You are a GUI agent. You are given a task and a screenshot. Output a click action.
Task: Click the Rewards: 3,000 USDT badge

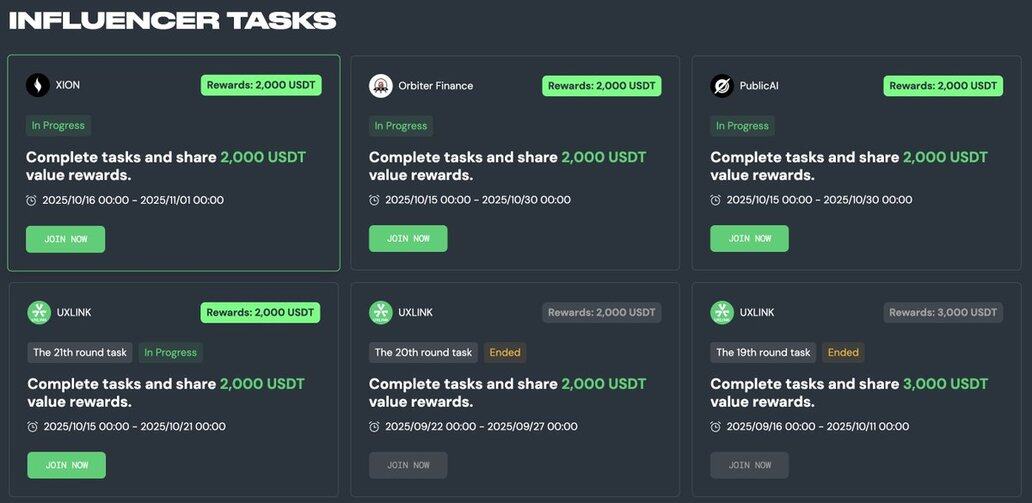943,312
